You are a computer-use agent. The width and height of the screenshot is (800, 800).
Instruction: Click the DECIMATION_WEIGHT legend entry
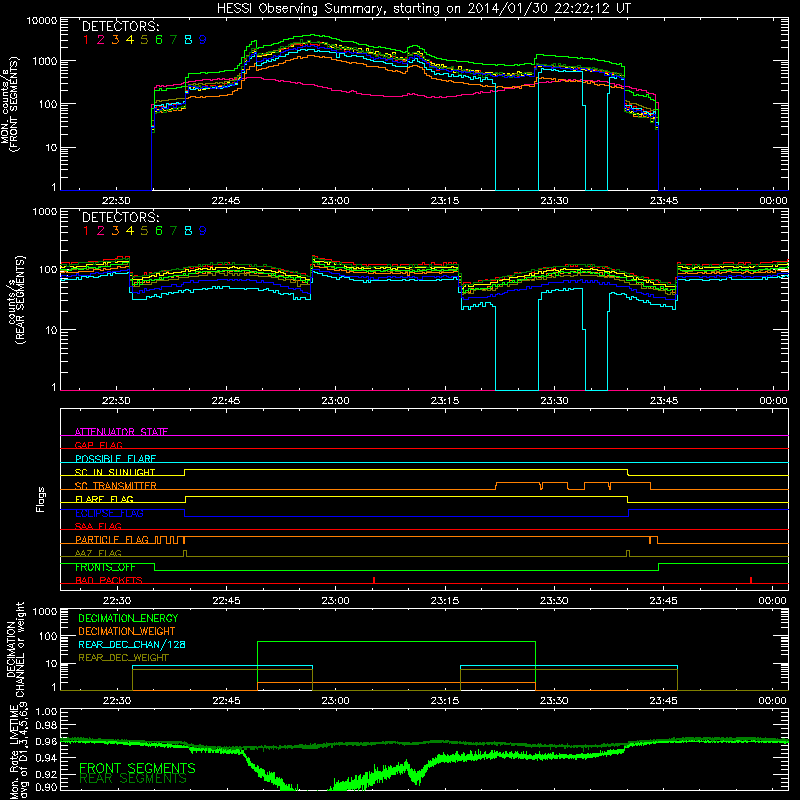[127, 631]
